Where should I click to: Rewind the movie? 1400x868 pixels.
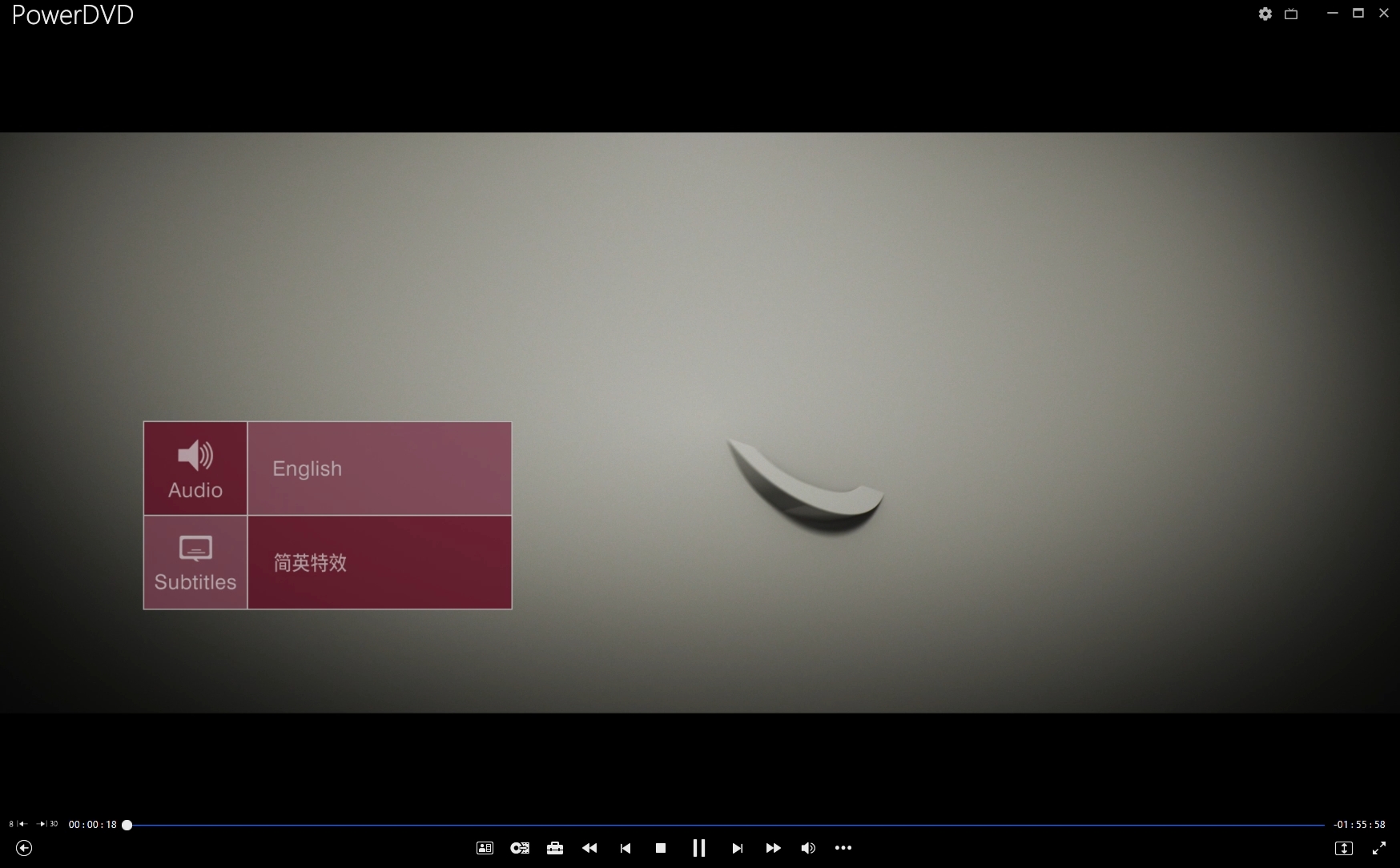coord(589,848)
